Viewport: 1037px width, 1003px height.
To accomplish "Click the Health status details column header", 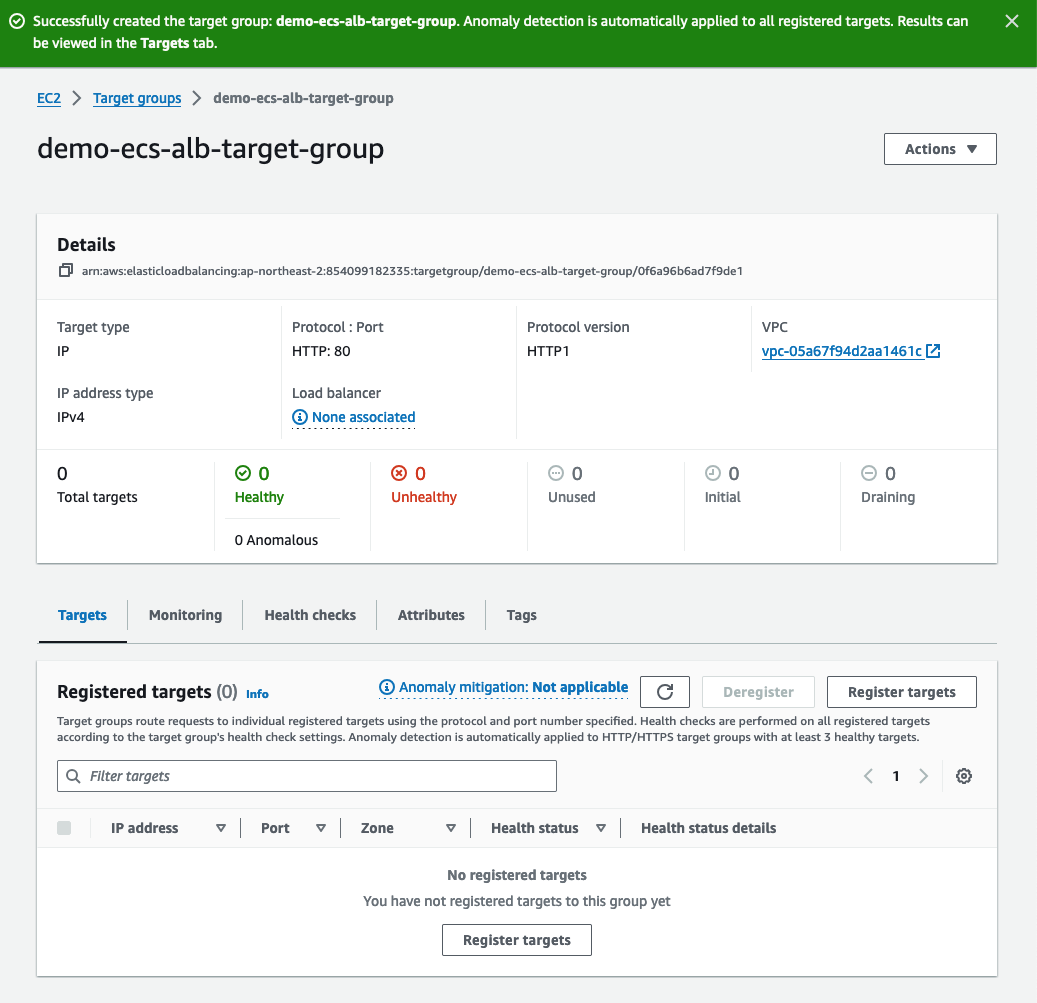I will 708,828.
